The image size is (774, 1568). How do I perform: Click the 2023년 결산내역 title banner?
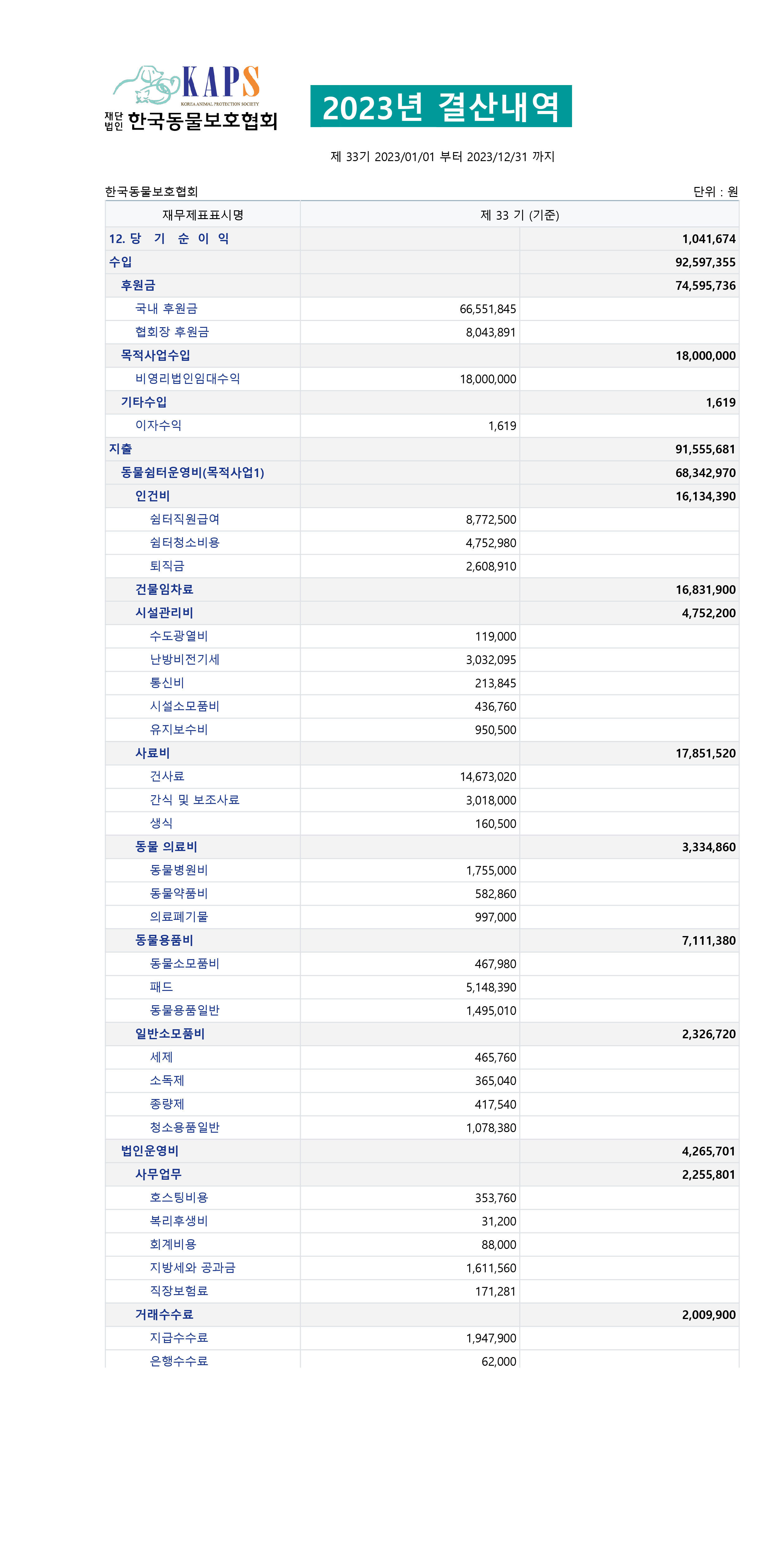(440, 106)
